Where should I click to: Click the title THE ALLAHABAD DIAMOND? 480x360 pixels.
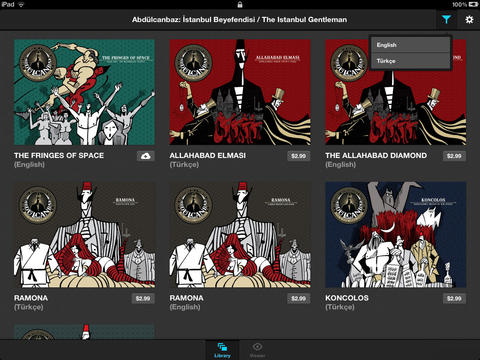[376, 155]
